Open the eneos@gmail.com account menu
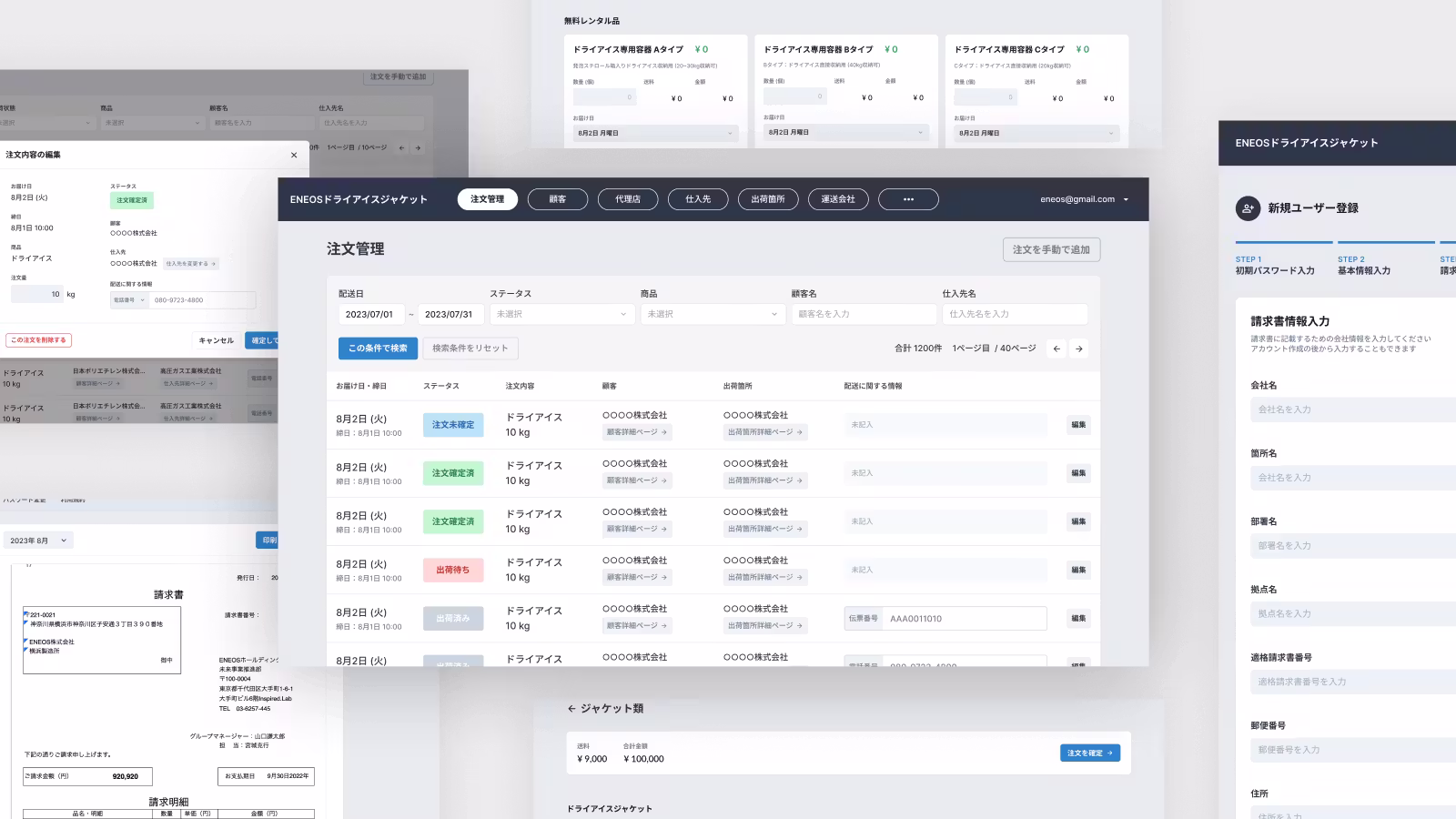Viewport: 1456px width, 819px height. tap(1084, 199)
